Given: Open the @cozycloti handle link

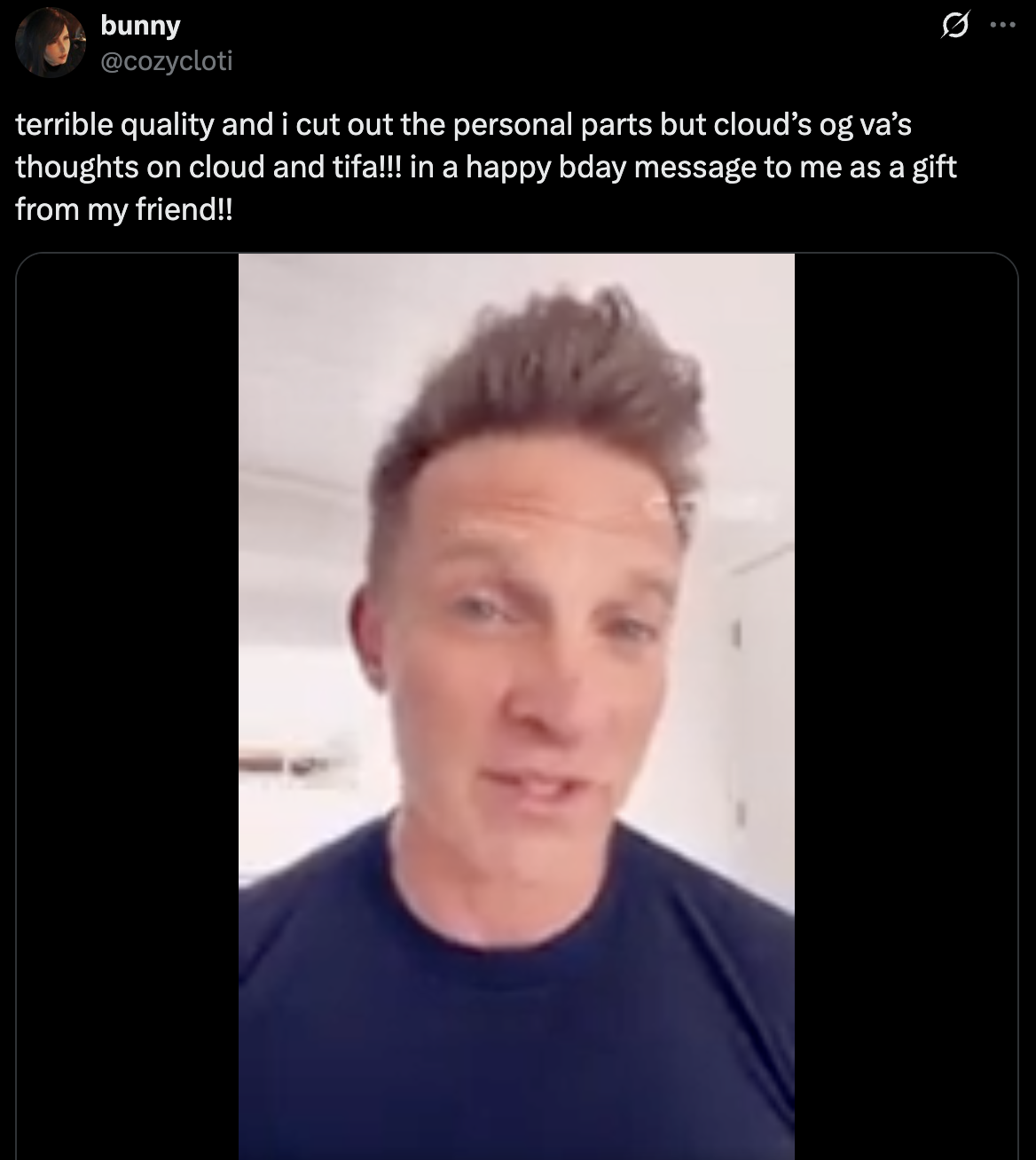Looking at the screenshot, I should (x=167, y=60).
